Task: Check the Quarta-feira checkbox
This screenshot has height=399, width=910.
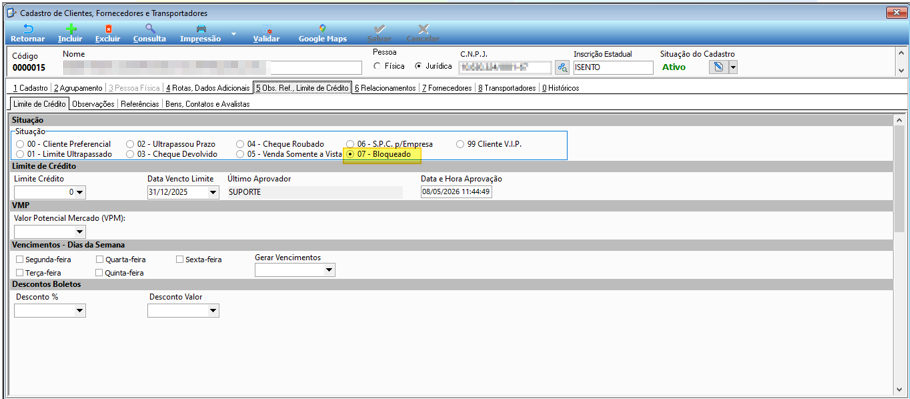Action: click(x=100, y=260)
